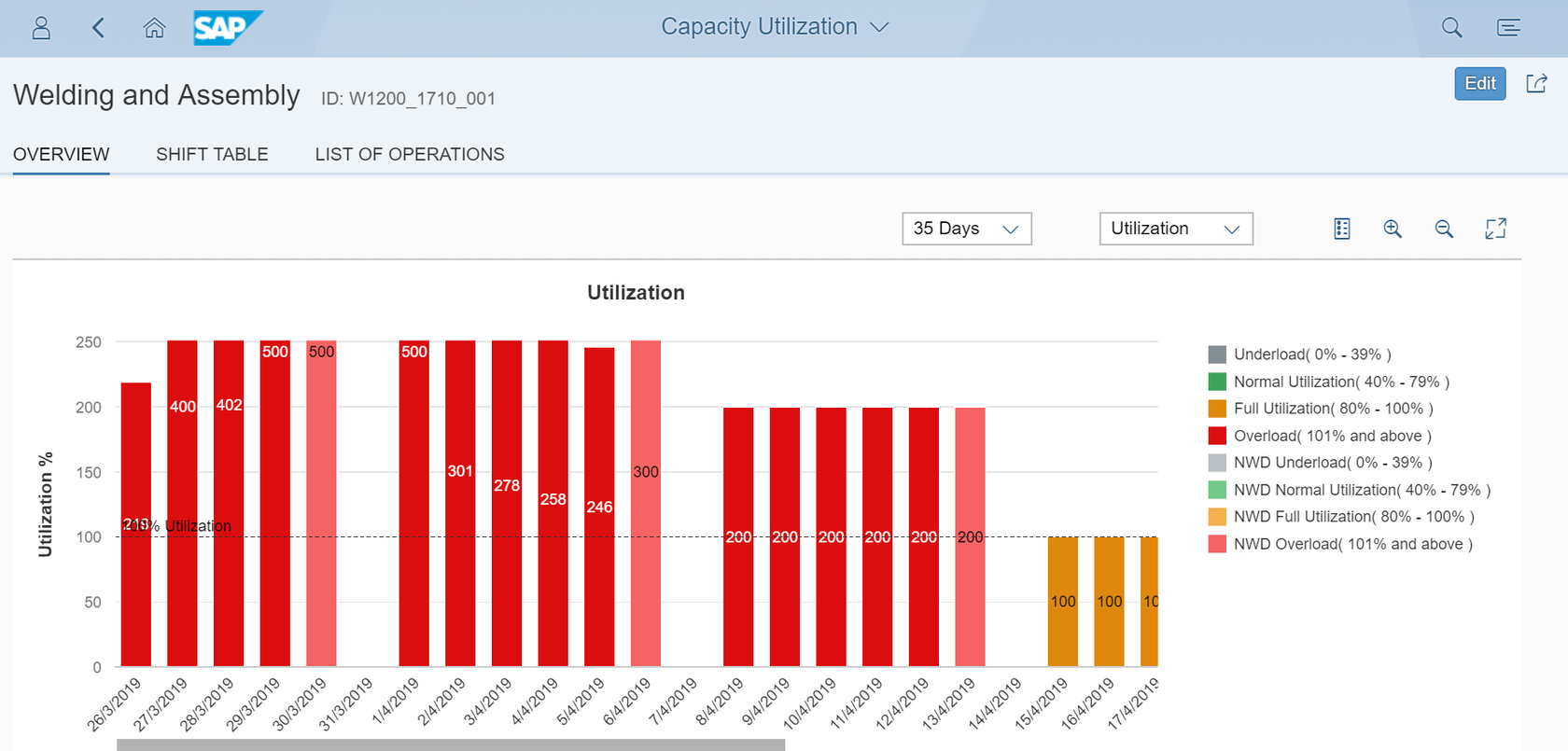Select the bar labeled 278
1568x751 pixels.
507,504
